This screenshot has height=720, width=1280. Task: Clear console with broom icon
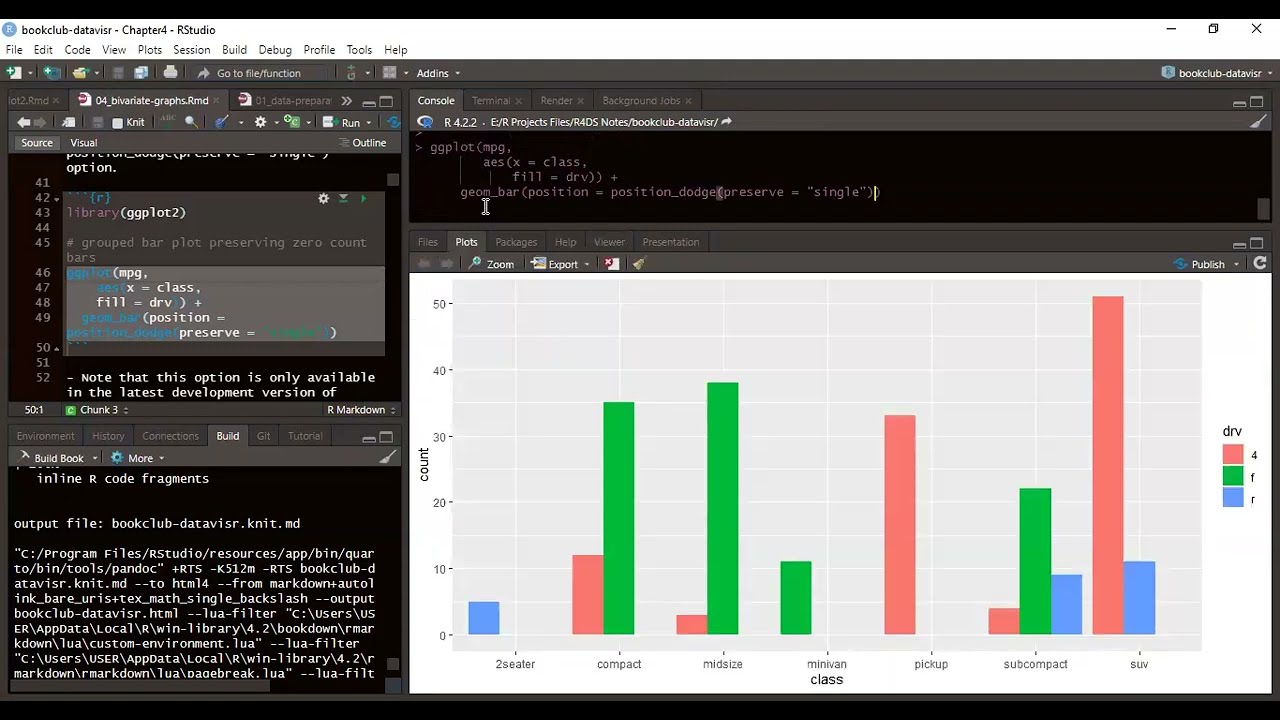(x=1258, y=122)
